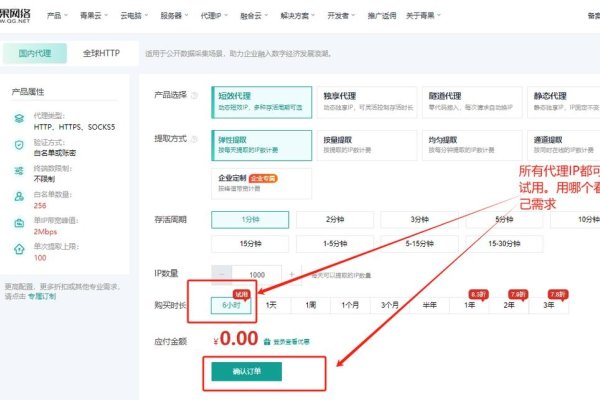Choose 3年 purchase duration

[x=549, y=305]
